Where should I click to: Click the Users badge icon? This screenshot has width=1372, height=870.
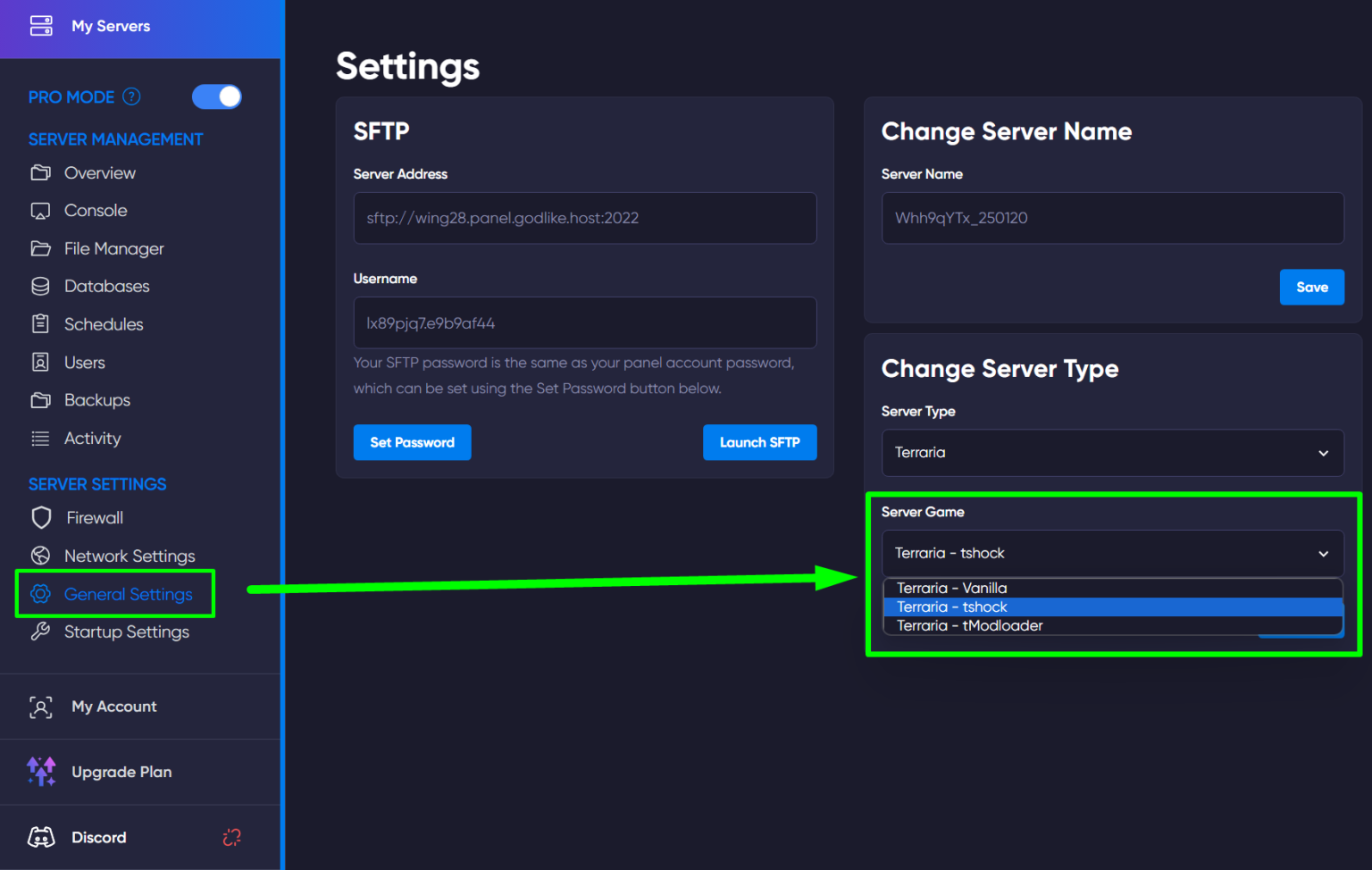click(41, 362)
